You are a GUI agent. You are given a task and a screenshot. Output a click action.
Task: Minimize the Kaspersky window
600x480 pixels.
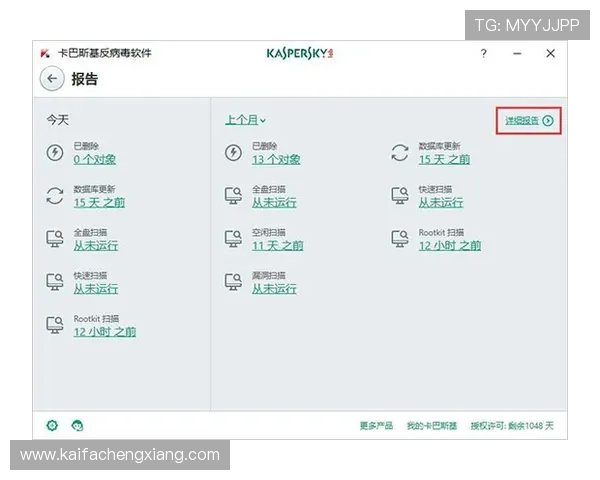517,54
